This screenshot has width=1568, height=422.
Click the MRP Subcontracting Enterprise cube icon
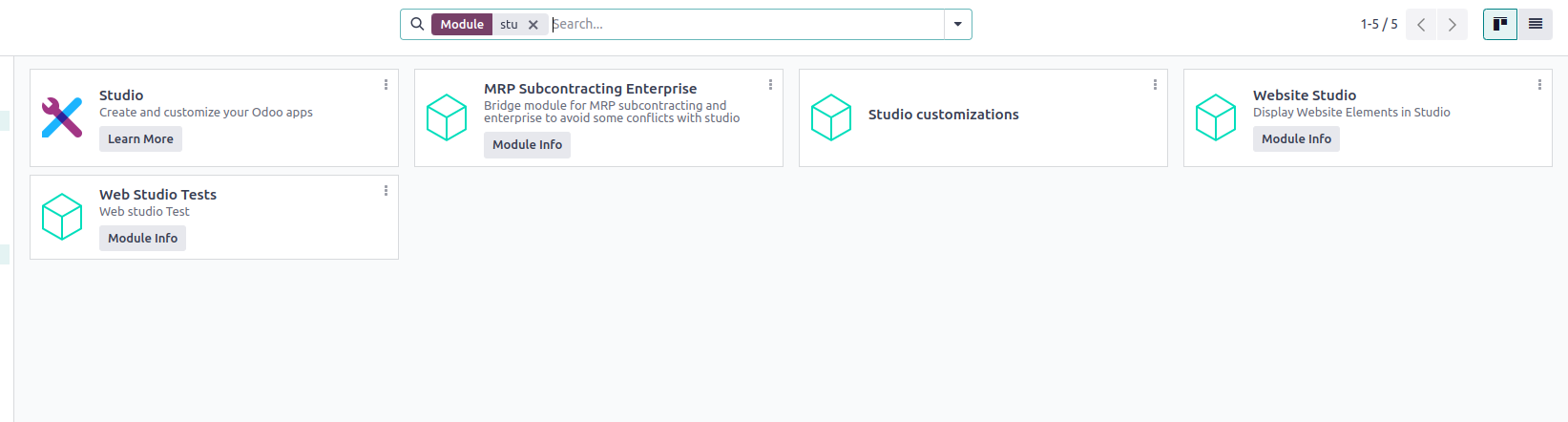click(x=447, y=117)
